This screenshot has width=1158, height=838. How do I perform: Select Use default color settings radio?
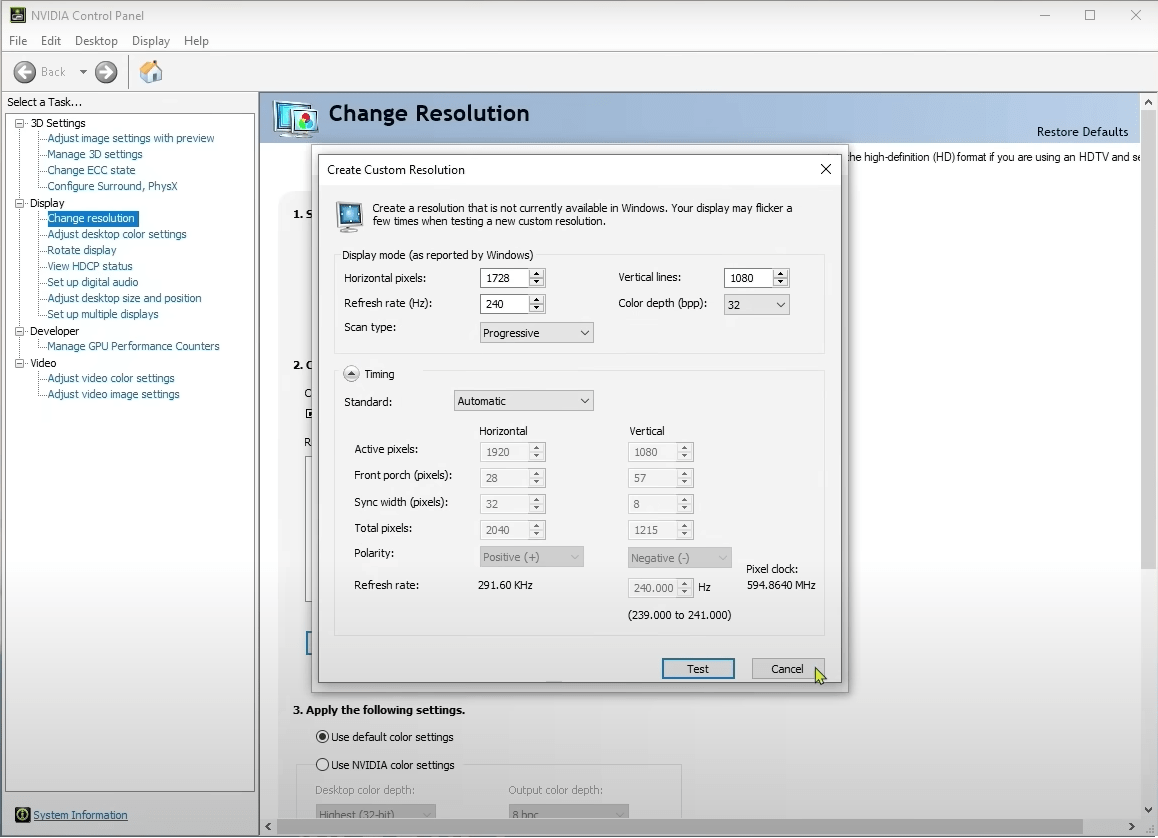pyautogui.click(x=322, y=737)
